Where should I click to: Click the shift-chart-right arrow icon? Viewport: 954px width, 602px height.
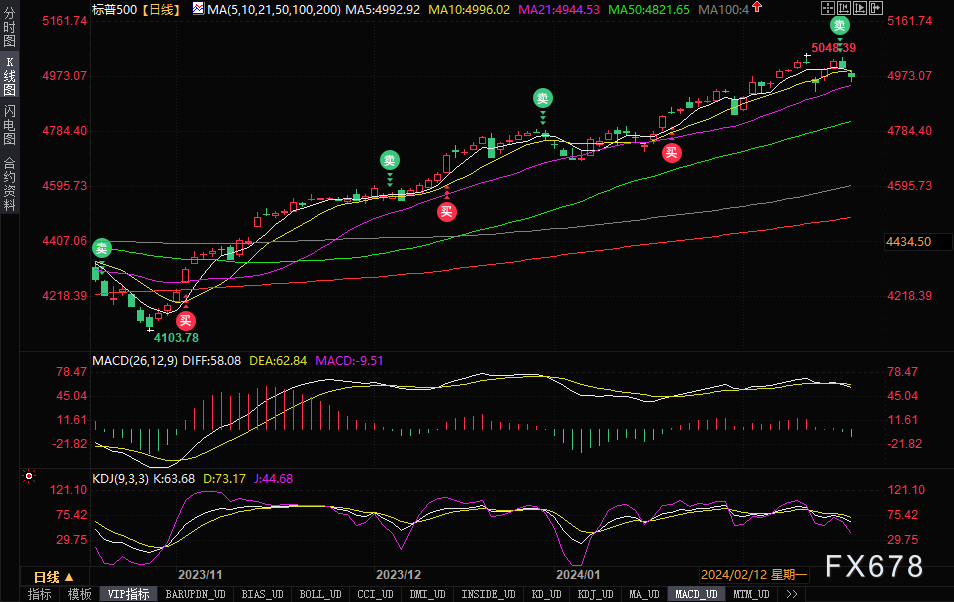pos(876,8)
